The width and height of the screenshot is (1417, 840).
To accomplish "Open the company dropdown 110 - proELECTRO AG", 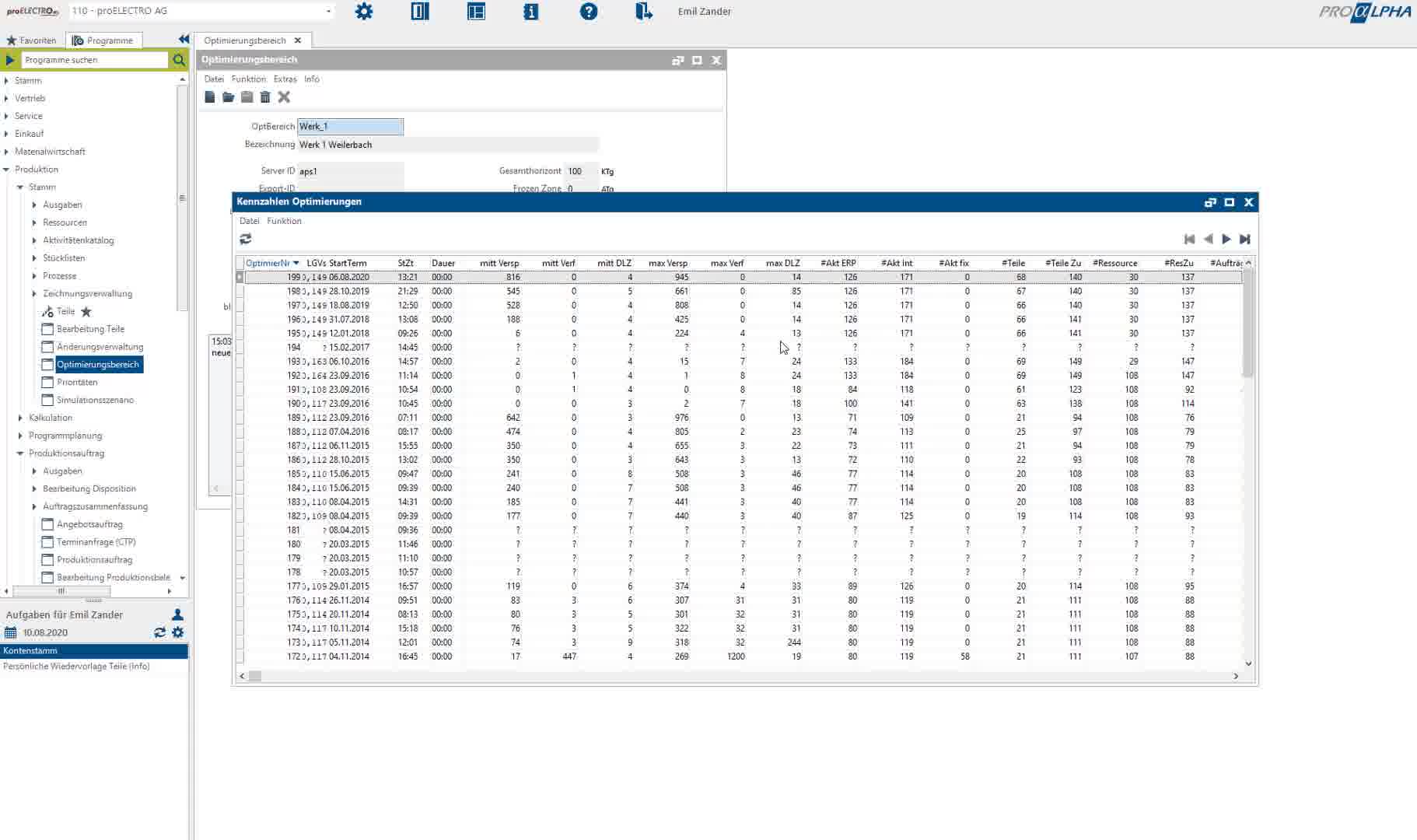I will pos(328,11).
